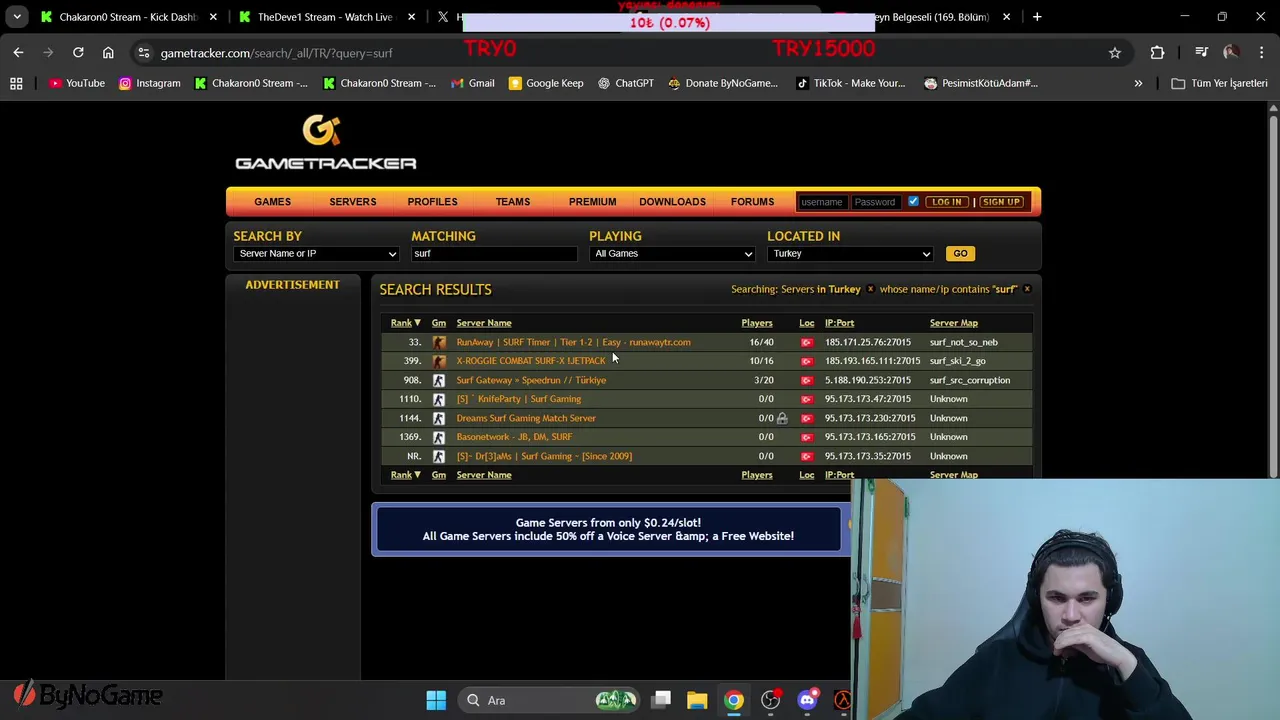Image resolution: width=1280 pixels, height=720 pixels.
Task: Open the Instagram bookmark
Action: [x=150, y=83]
